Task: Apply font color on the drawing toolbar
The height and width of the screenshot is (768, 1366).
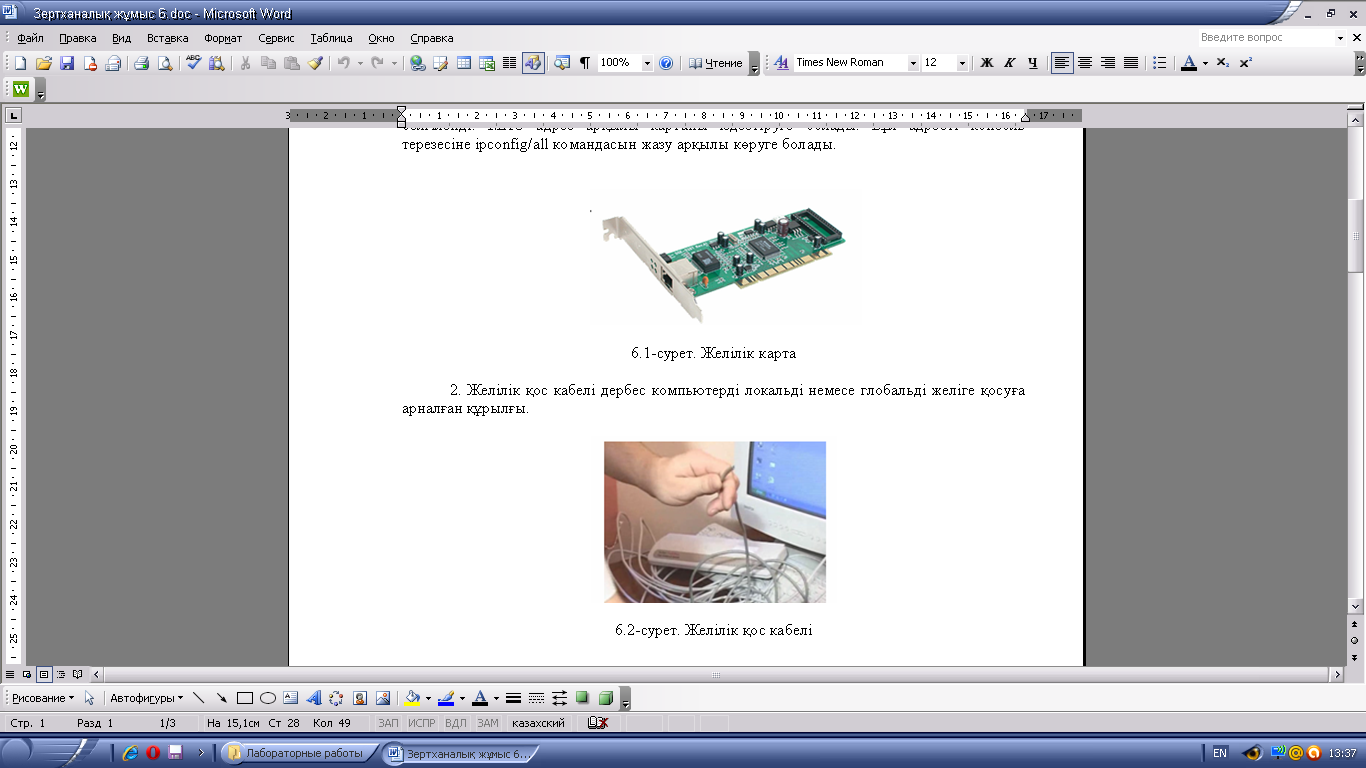Action: (x=479, y=698)
